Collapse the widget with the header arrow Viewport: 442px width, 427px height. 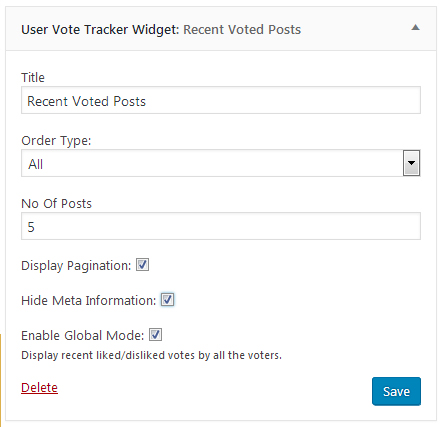(415, 27)
